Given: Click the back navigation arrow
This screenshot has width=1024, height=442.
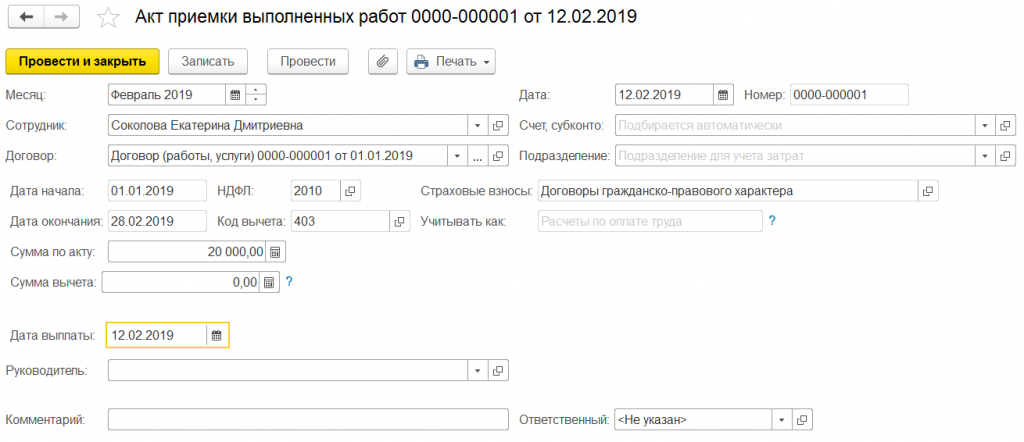Looking at the screenshot, I should [26, 18].
